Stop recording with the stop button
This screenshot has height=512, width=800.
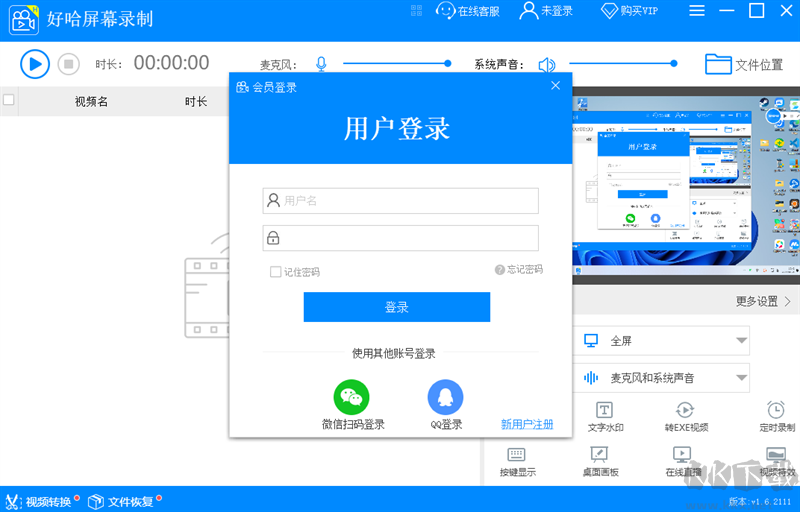(68, 64)
